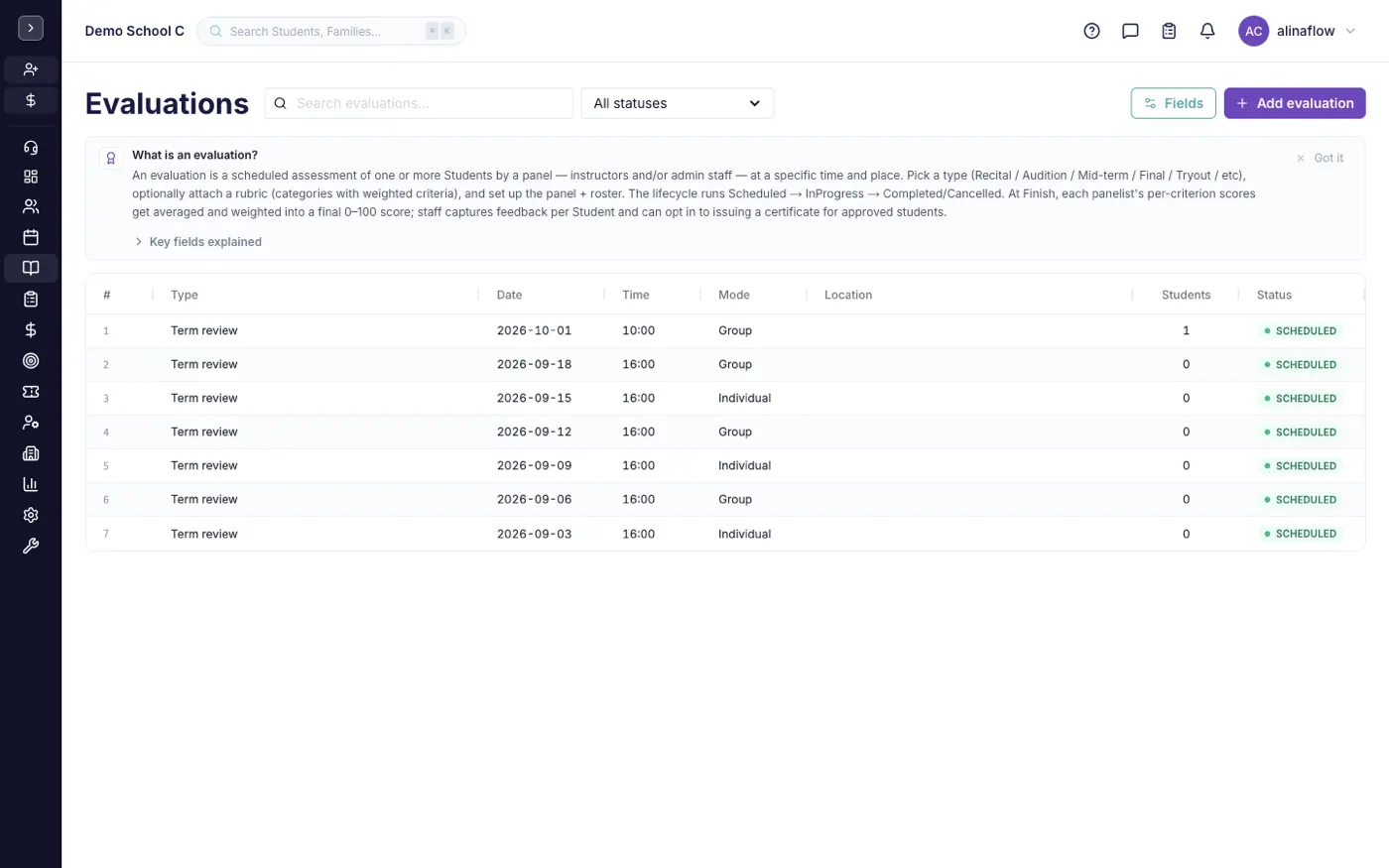Click the Mode column header
The image size is (1389, 868).
point(734,295)
